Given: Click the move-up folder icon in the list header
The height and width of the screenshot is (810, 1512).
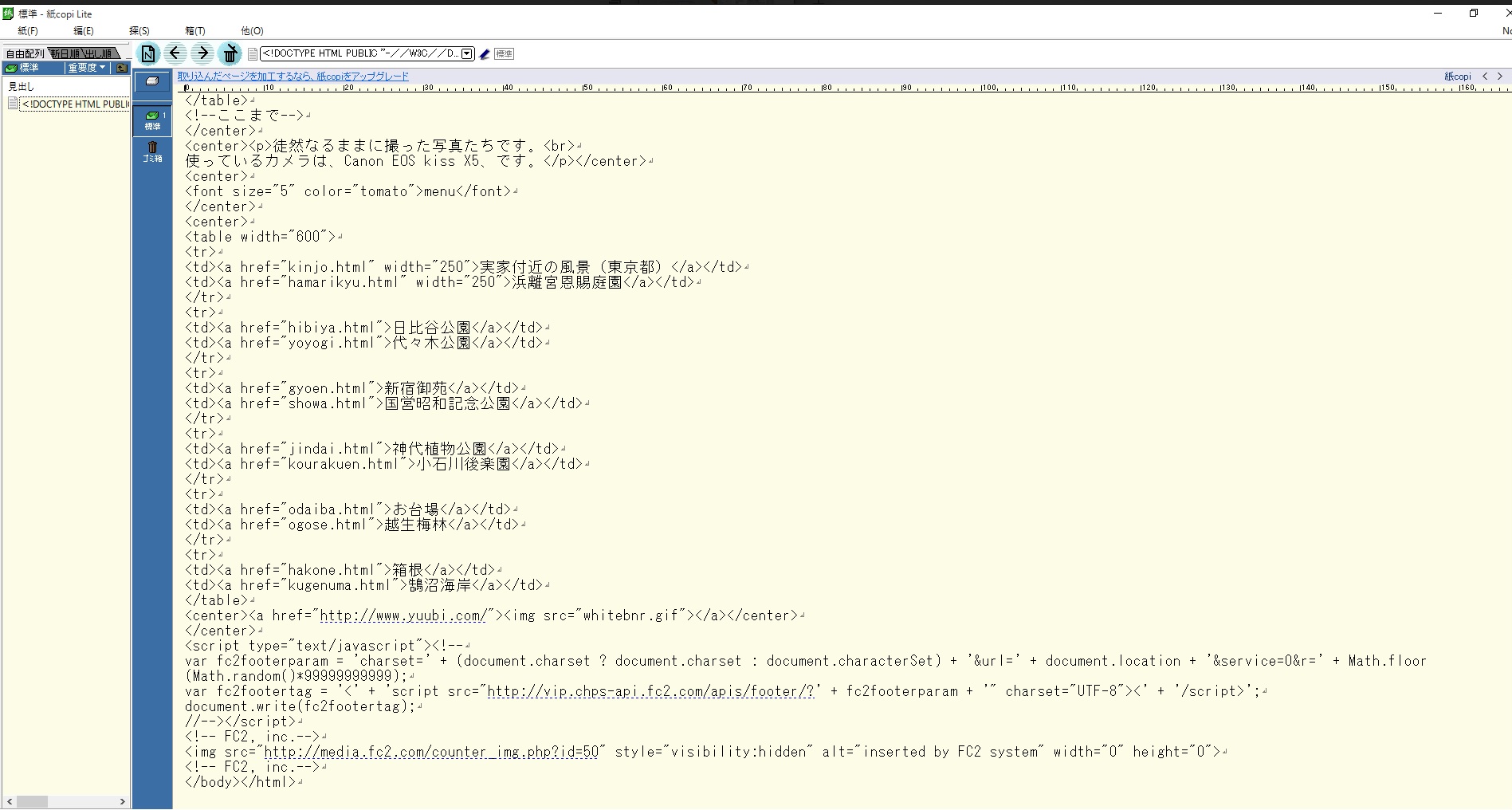Looking at the screenshot, I should [x=122, y=68].
